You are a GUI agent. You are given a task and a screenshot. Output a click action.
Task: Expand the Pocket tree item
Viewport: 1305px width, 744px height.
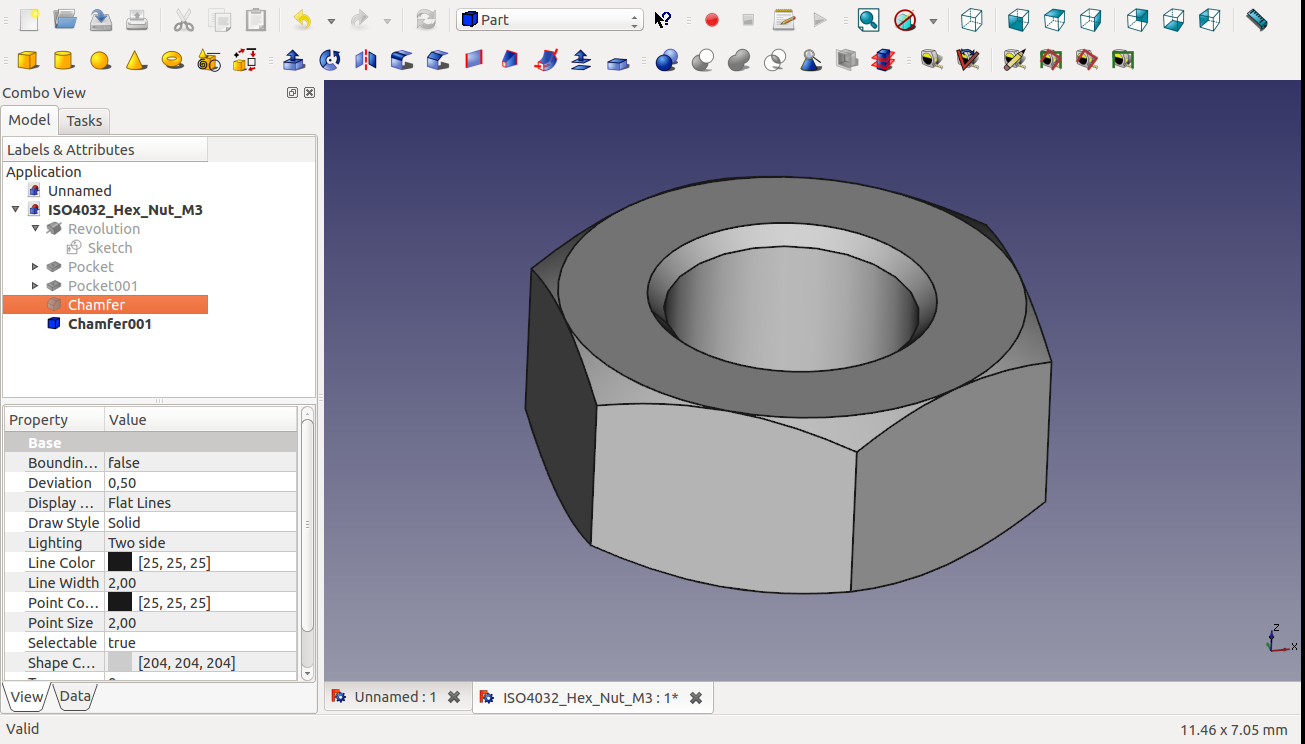point(36,267)
